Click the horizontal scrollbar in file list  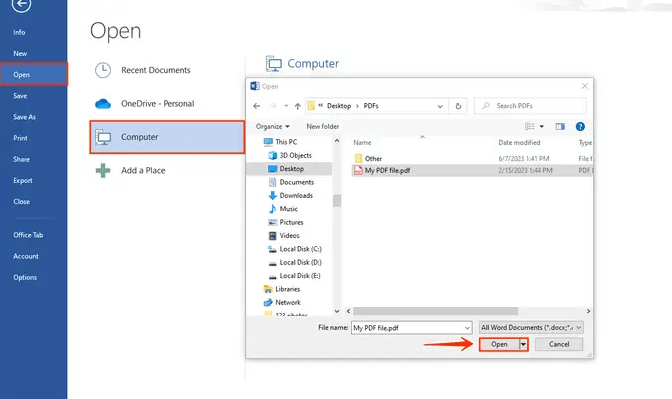(435, 311)
